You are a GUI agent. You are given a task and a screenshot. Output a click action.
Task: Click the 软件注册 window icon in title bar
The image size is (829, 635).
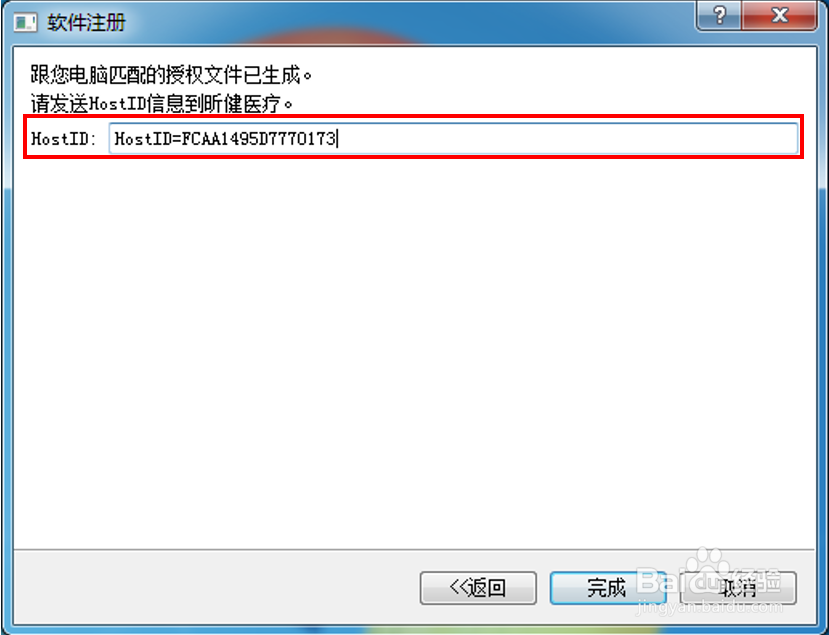tap(25, 23)
